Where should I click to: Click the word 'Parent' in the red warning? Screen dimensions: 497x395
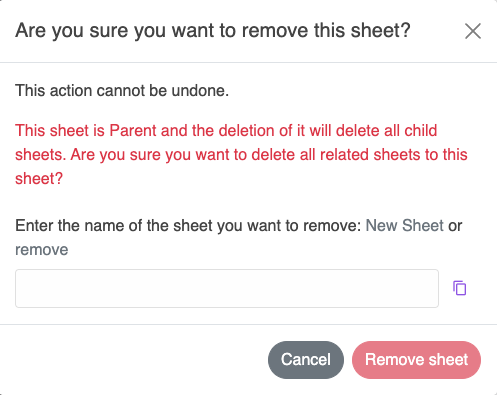tap(133, 130)
